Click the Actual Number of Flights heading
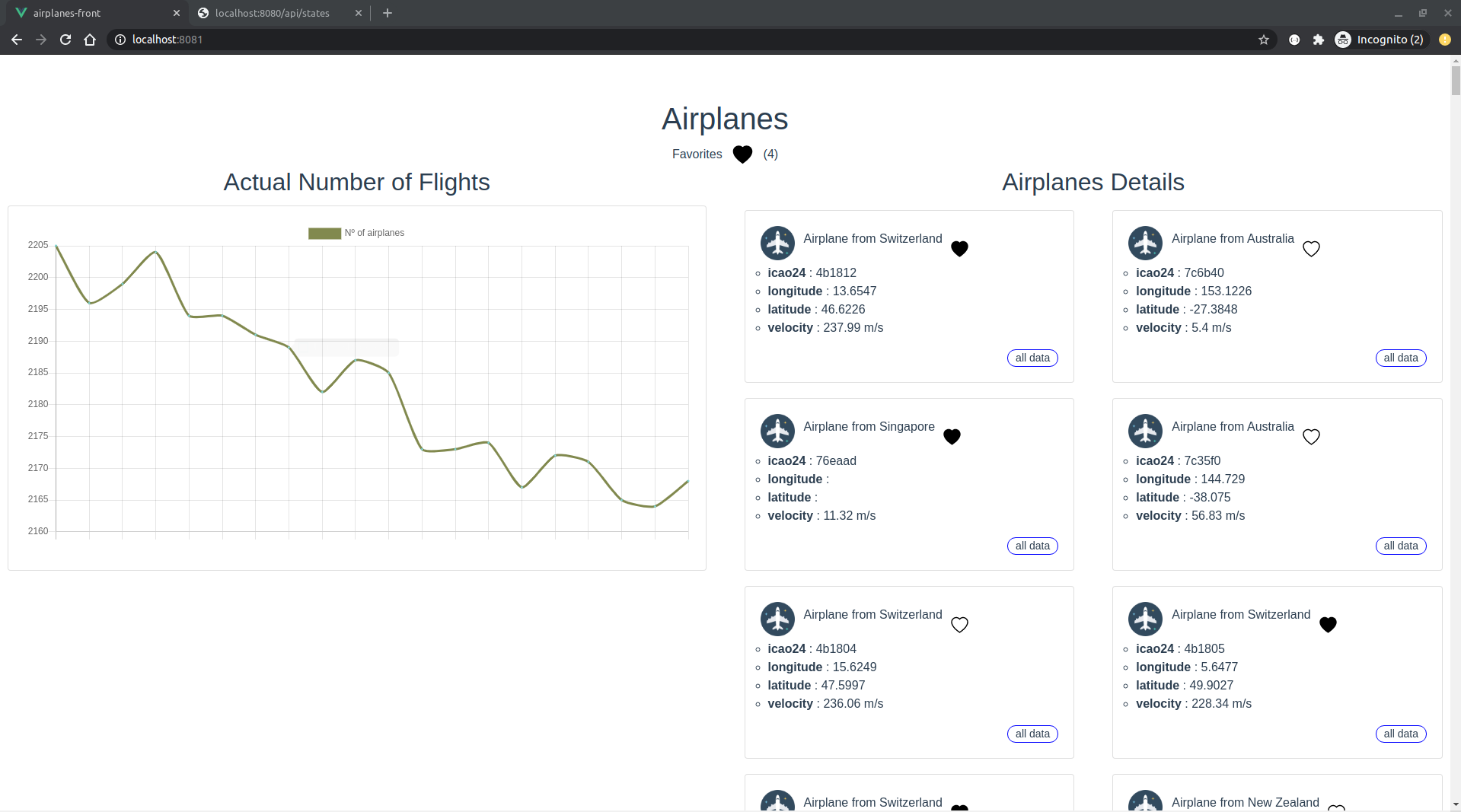This screenshot has height=812, width=1461. click(x=356, y=183)
